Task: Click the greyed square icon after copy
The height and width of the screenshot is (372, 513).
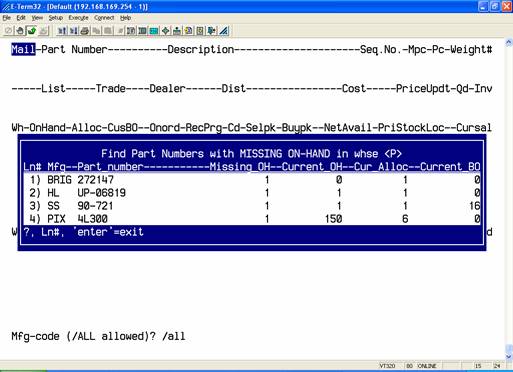Action: pyautogui.click(x=108, y=31)
